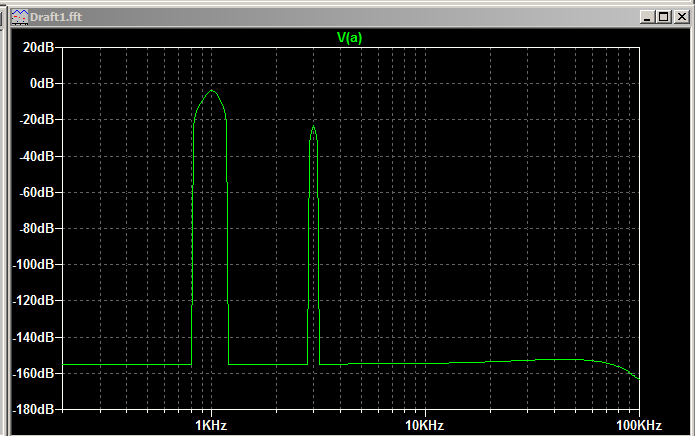Click the -80dB axis label
This screenshot has height=436, width=695.
pos(37,228)
